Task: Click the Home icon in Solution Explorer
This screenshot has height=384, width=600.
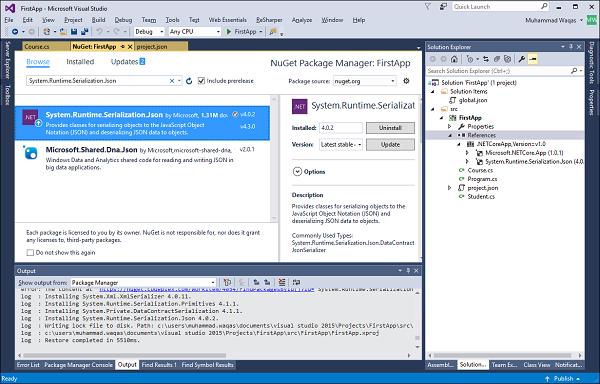Action: pos(454,59)
